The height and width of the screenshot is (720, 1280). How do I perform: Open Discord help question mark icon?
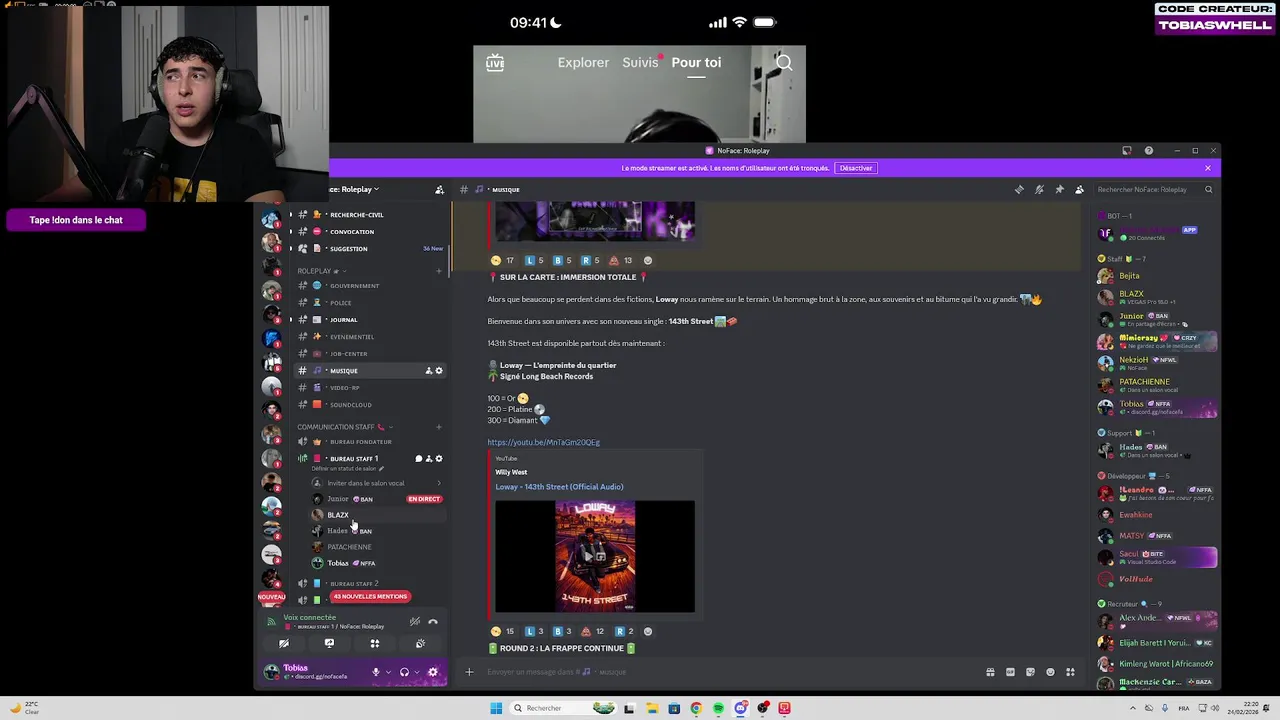(1148, 151)
